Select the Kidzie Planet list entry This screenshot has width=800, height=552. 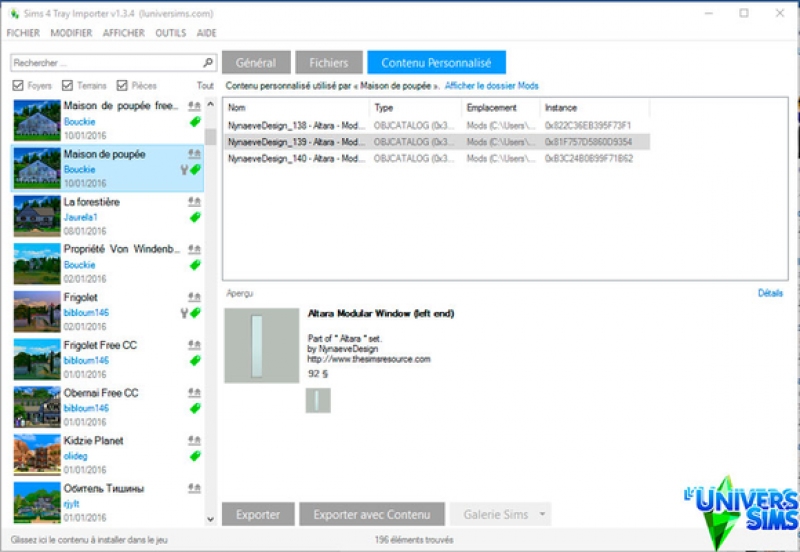(x=107, y=455)
